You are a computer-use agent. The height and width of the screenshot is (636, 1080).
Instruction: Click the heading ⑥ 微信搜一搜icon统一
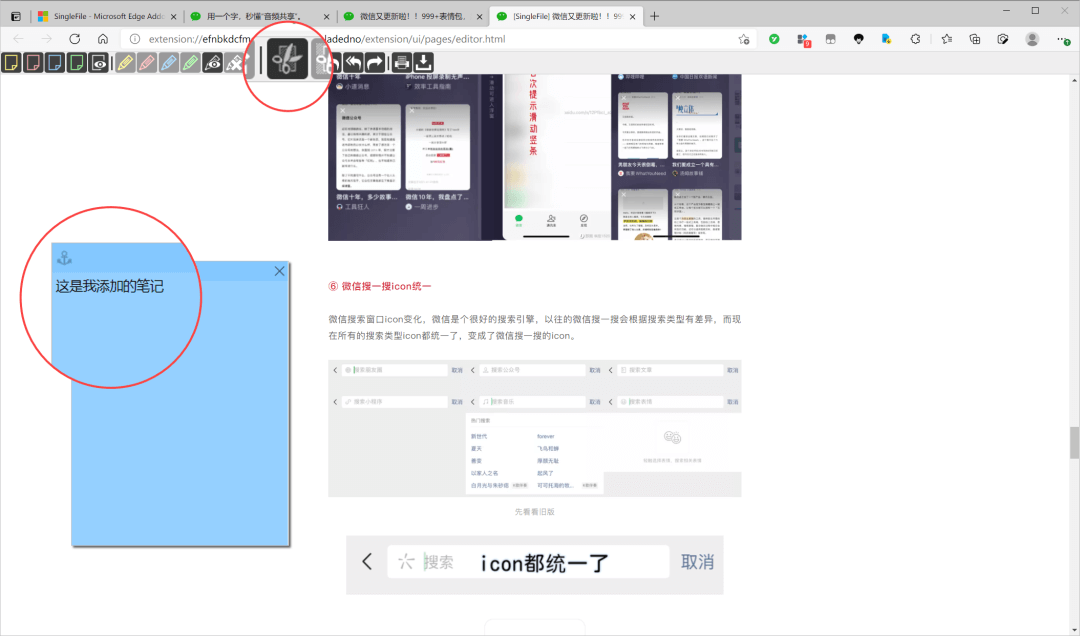pyautogui.click(x=380, y=286)
